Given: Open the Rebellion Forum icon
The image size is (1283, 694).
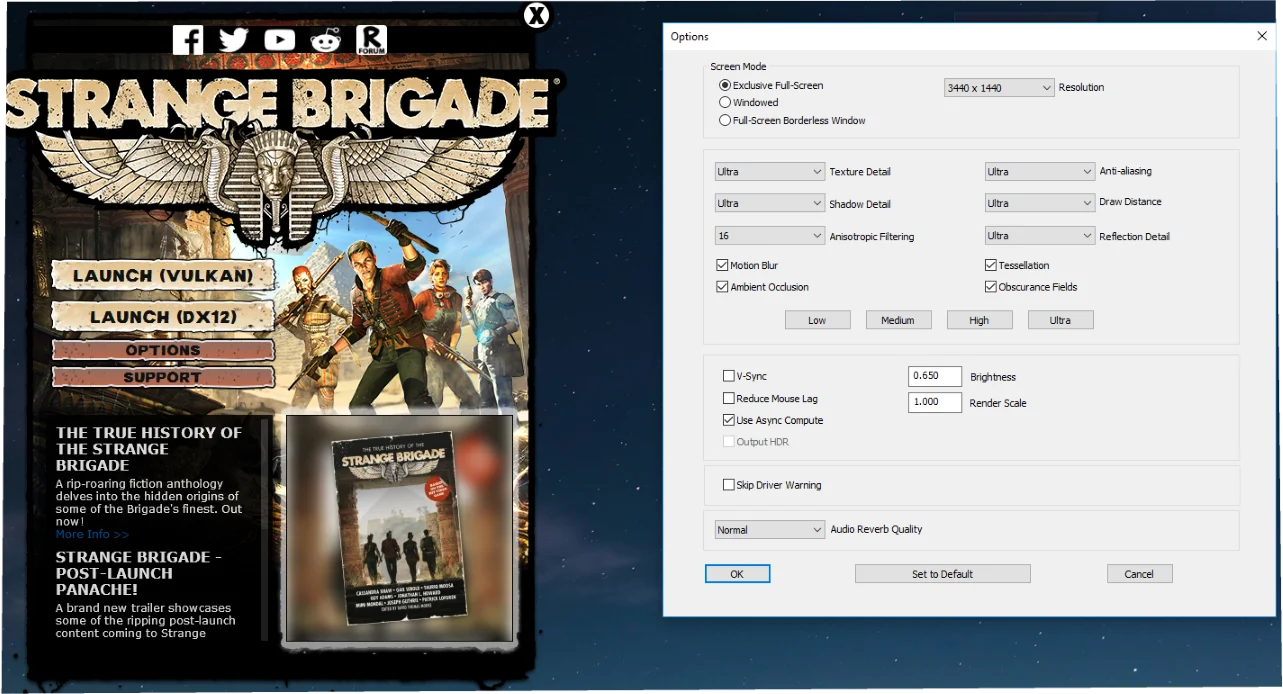Looking at the screenshot, I should [371, 39].
